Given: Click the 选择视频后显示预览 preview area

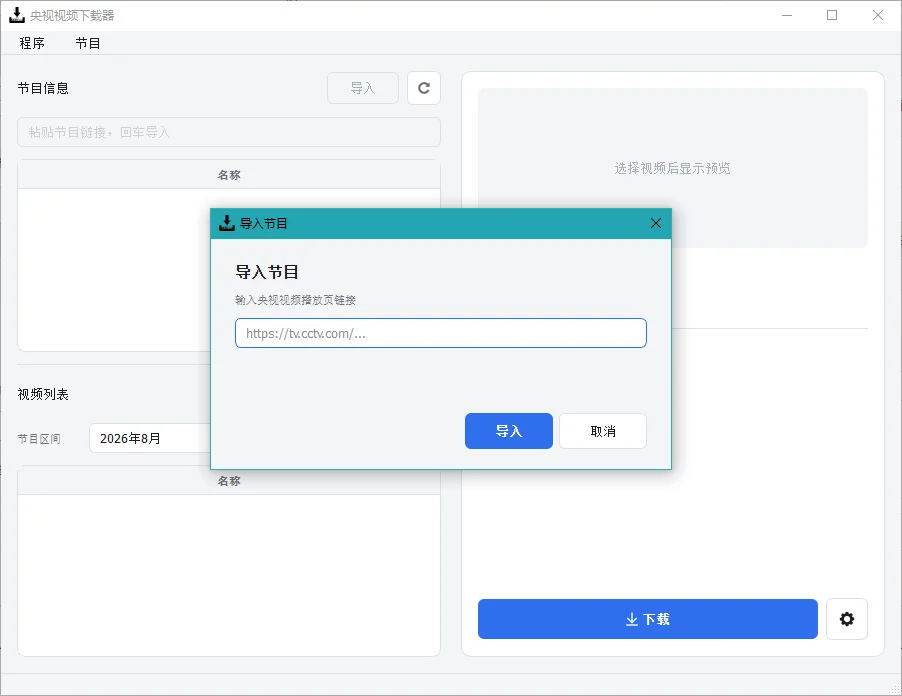Looking at the screenshot, I should click(x=672, y=168).
